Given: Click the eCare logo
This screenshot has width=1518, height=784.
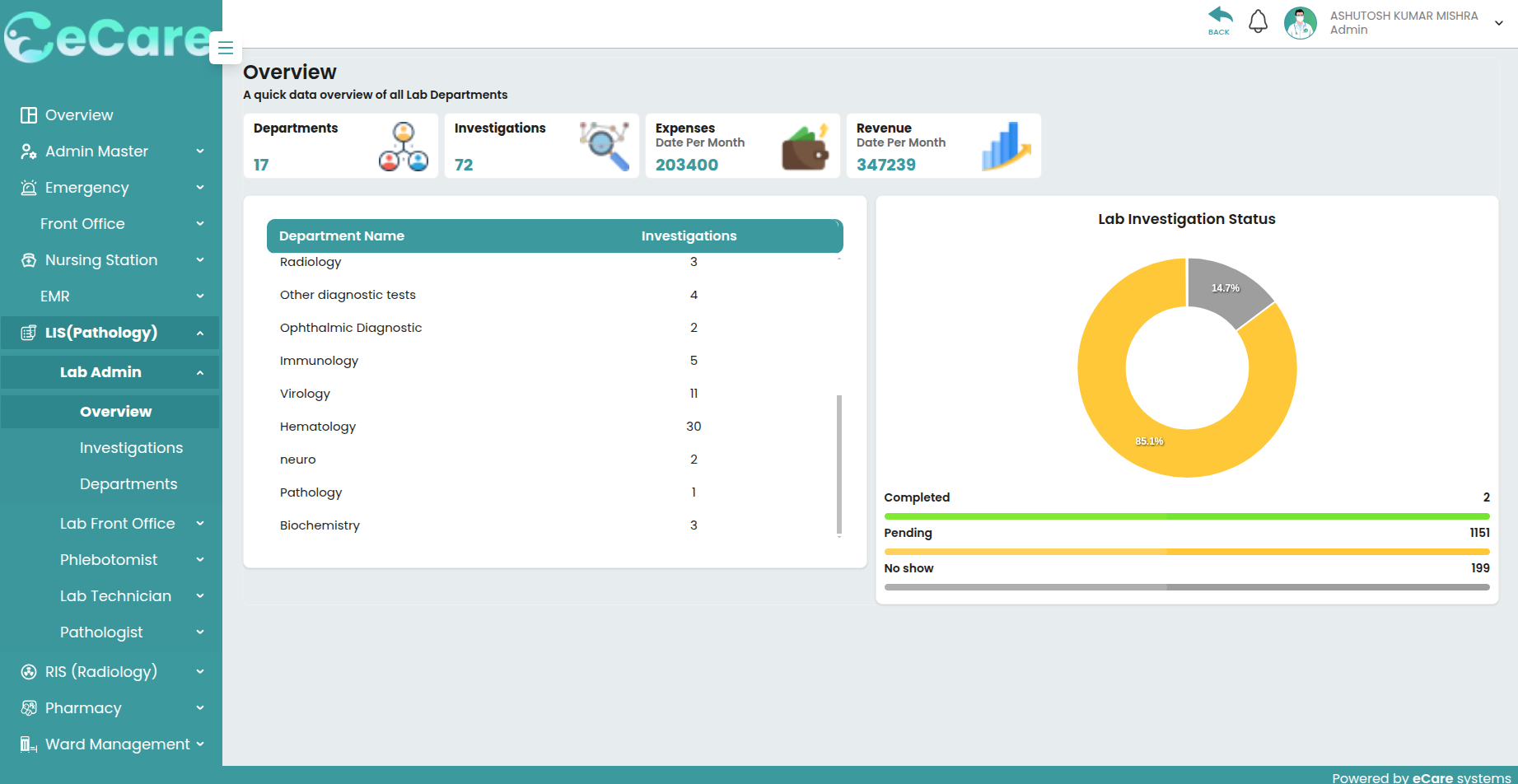Looking at the screenshot, I should [x=107, y=37].
